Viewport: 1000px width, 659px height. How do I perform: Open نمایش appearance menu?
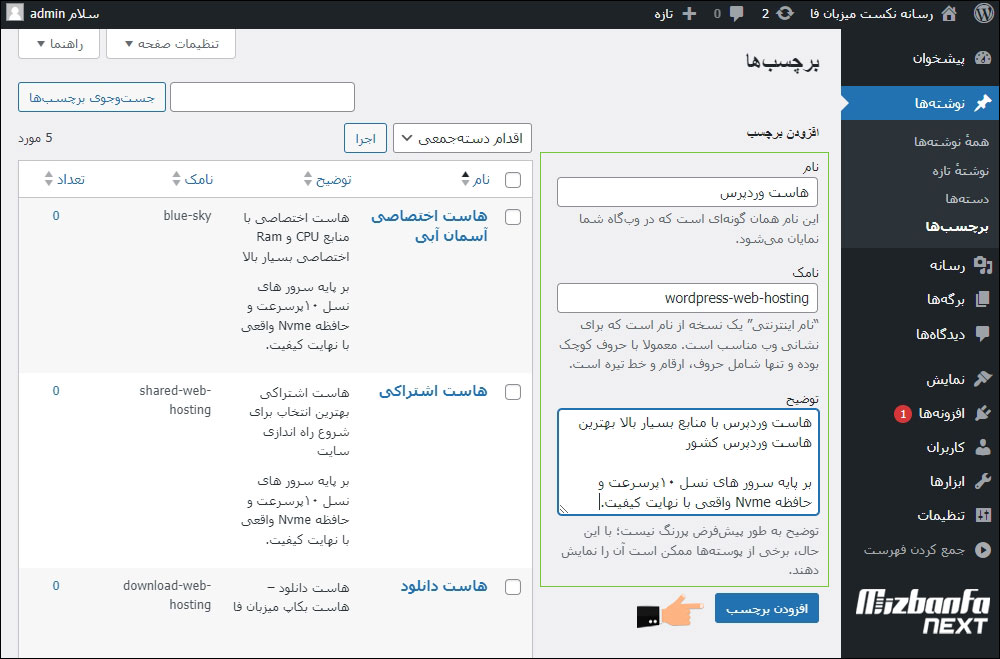[946, 380]
